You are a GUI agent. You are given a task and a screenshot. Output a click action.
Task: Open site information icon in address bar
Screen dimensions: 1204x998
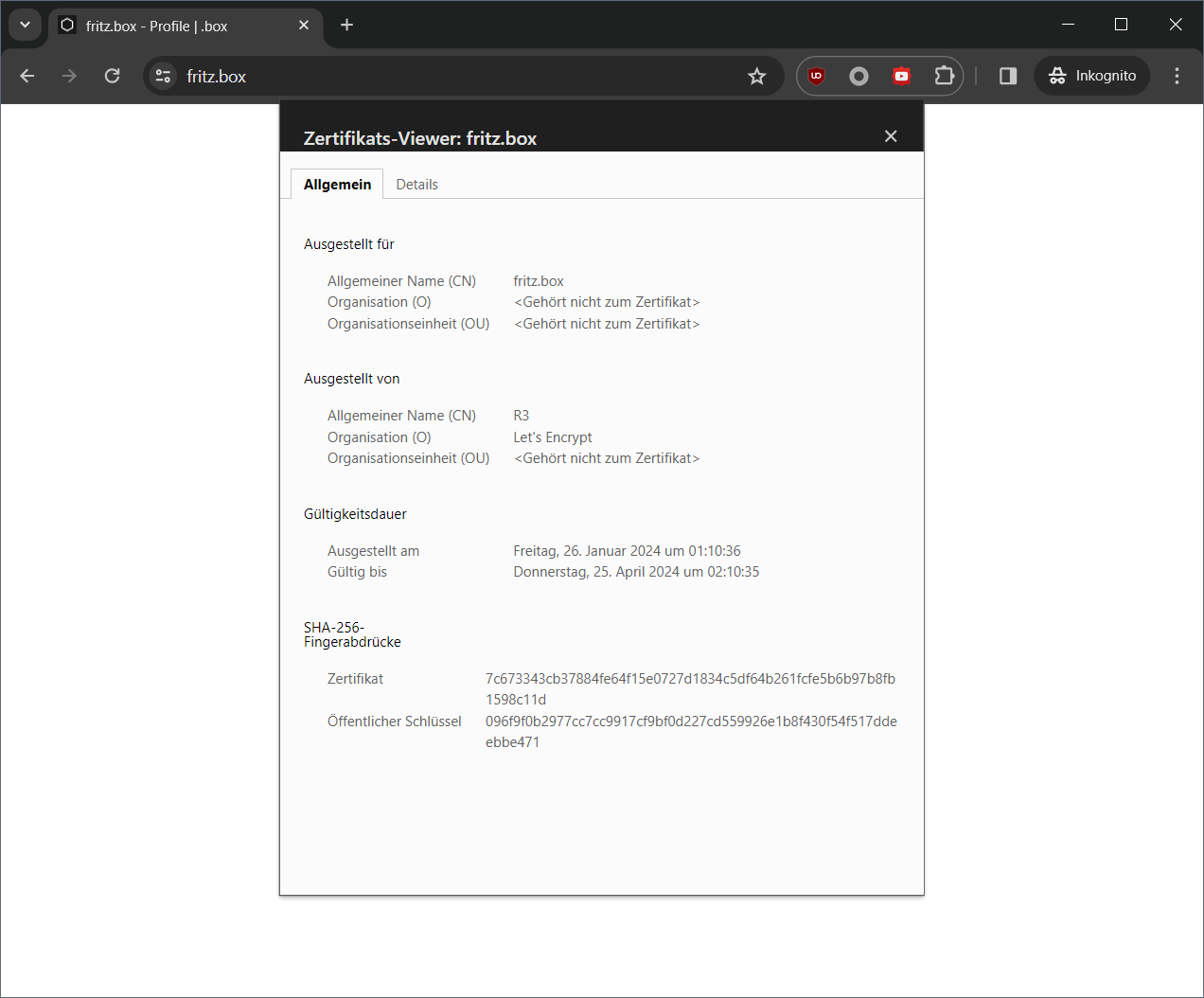(163, 76)
